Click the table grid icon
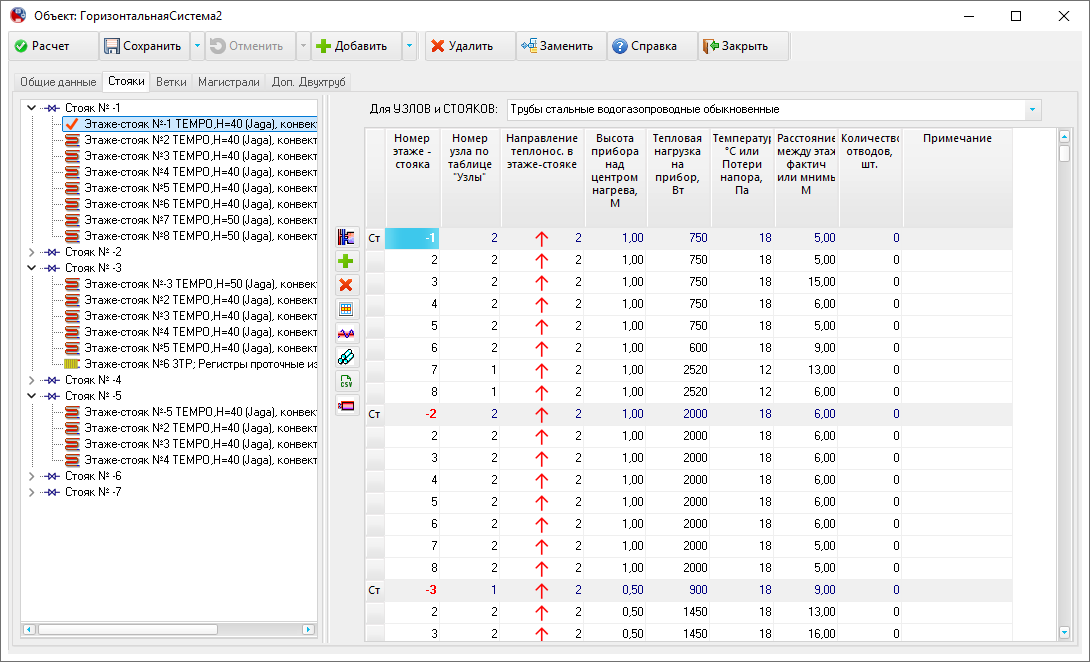1090x662 pixels. point(346,309)
